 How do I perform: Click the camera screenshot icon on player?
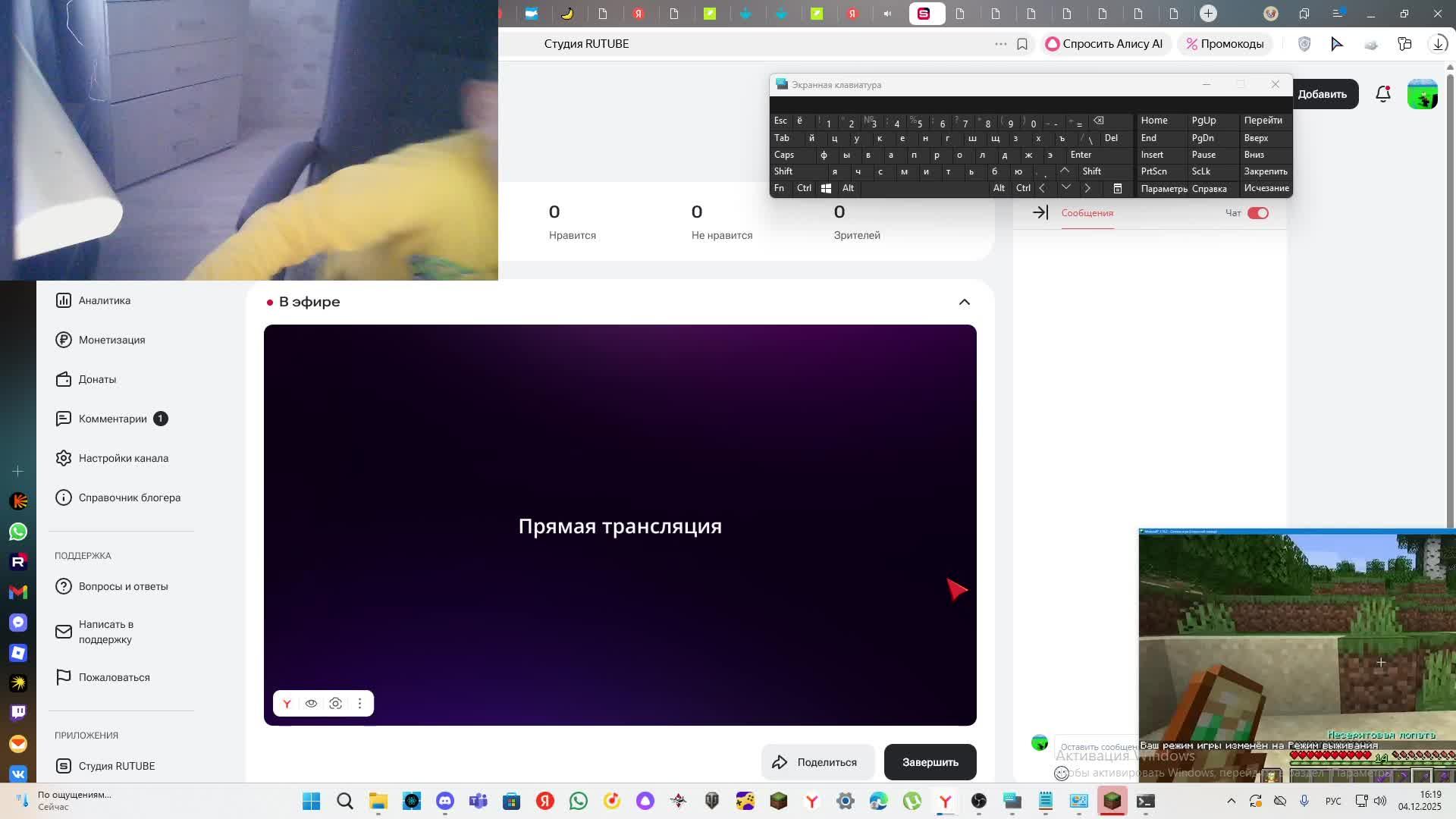click(x=335, y=704)
